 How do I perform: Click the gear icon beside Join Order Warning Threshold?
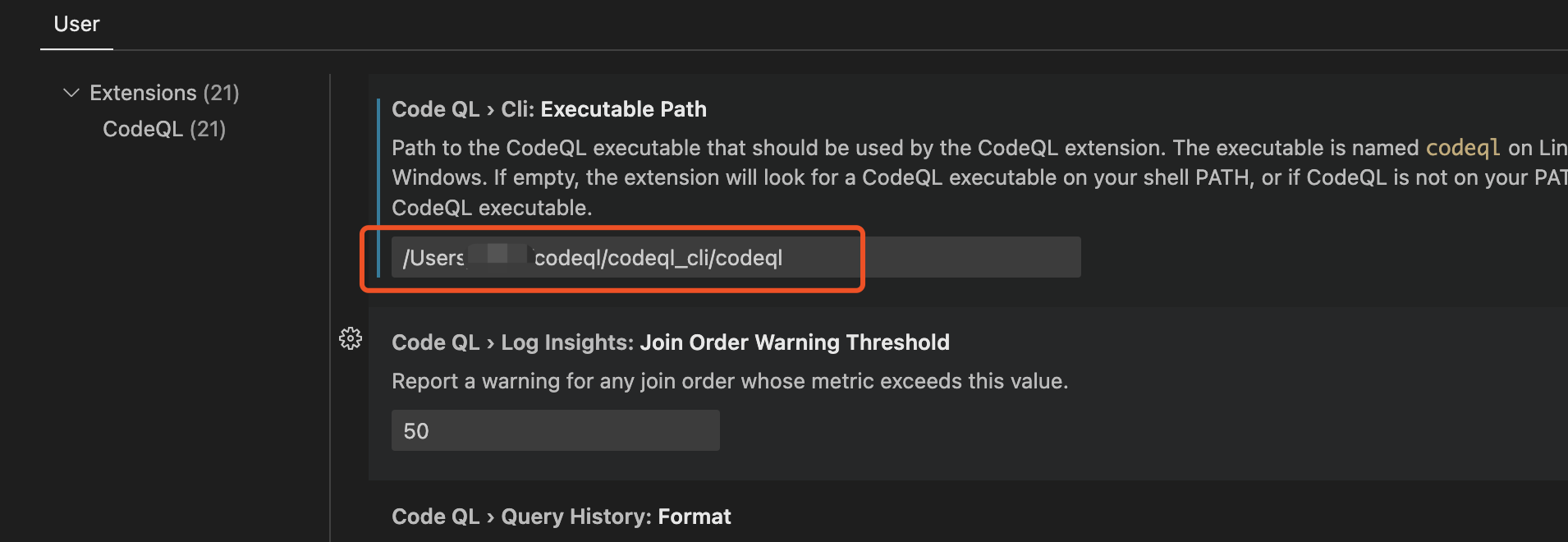[351, 339]
